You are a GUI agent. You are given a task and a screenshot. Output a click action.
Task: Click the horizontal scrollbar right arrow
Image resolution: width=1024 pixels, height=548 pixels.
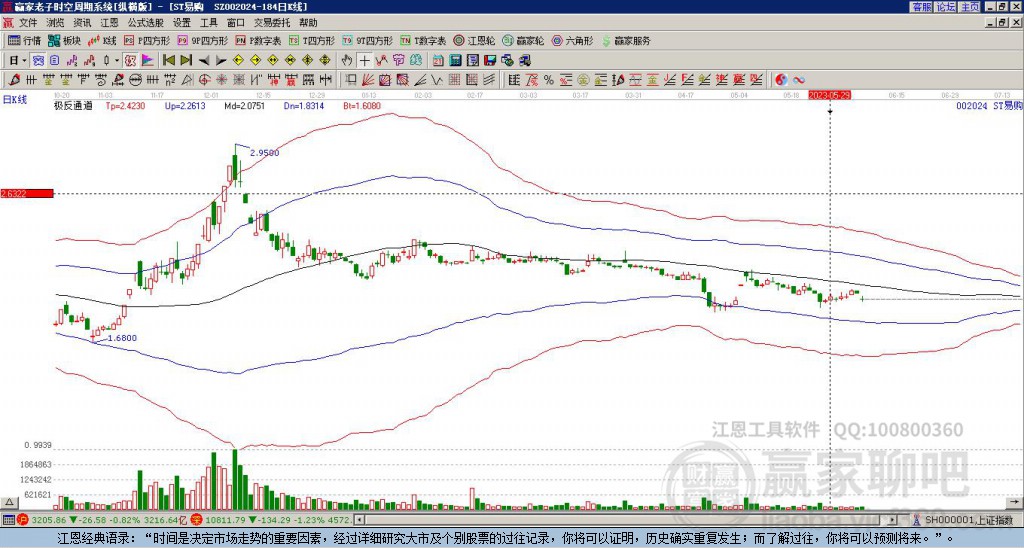[x=893, y=520]
